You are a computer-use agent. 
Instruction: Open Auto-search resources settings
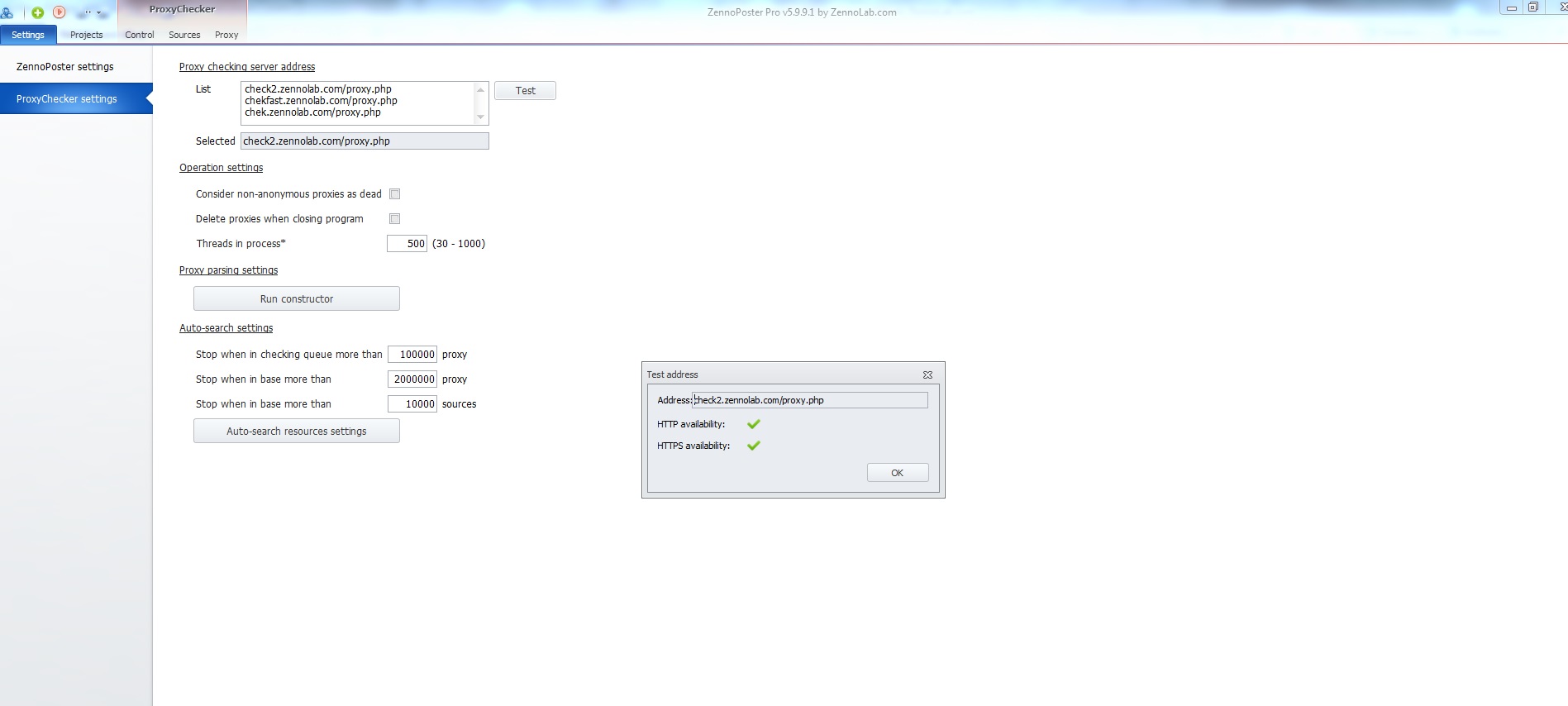tap(297, 431)
